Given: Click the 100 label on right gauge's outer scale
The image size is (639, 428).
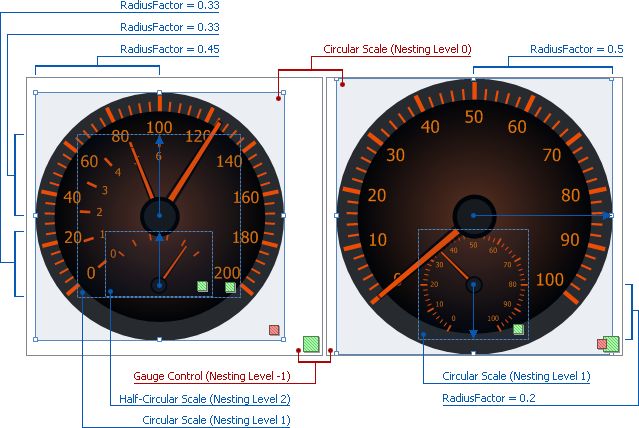Looking at the screenshot, I should click(x=550, y=279).
